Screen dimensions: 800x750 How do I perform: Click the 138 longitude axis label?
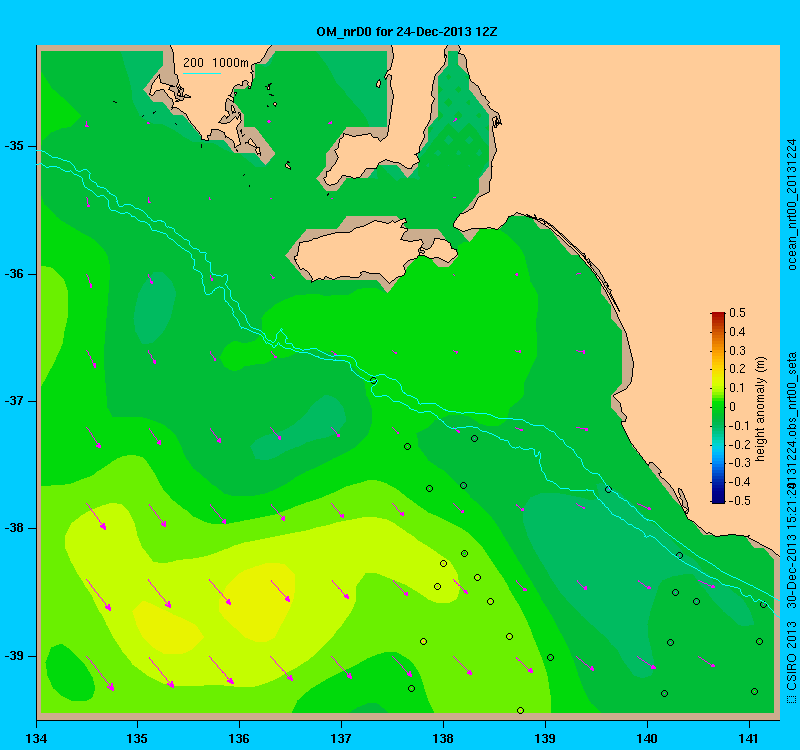[x=443, y=738]
